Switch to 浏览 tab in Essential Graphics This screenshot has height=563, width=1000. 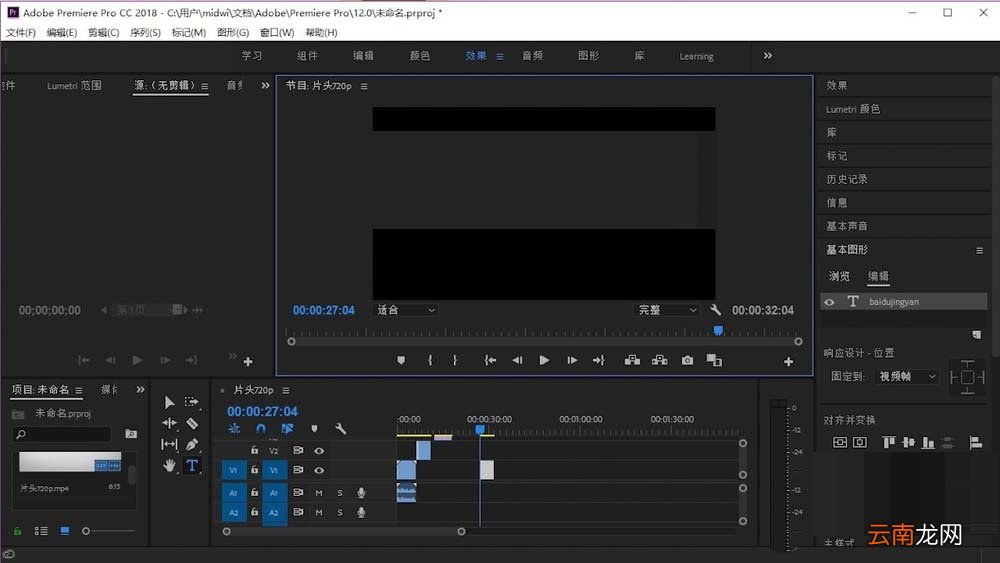(x=839, y=276)
